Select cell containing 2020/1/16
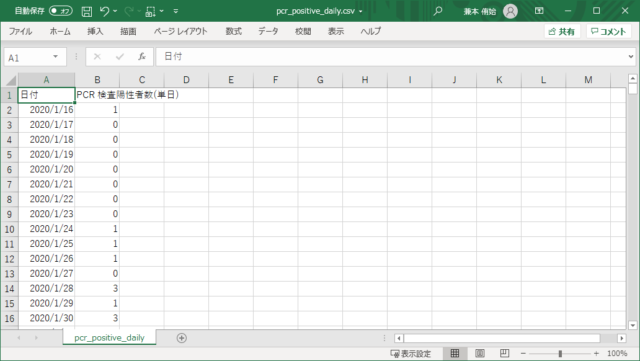This screenshot has height=361, width=640. click(x=47, y=110)
